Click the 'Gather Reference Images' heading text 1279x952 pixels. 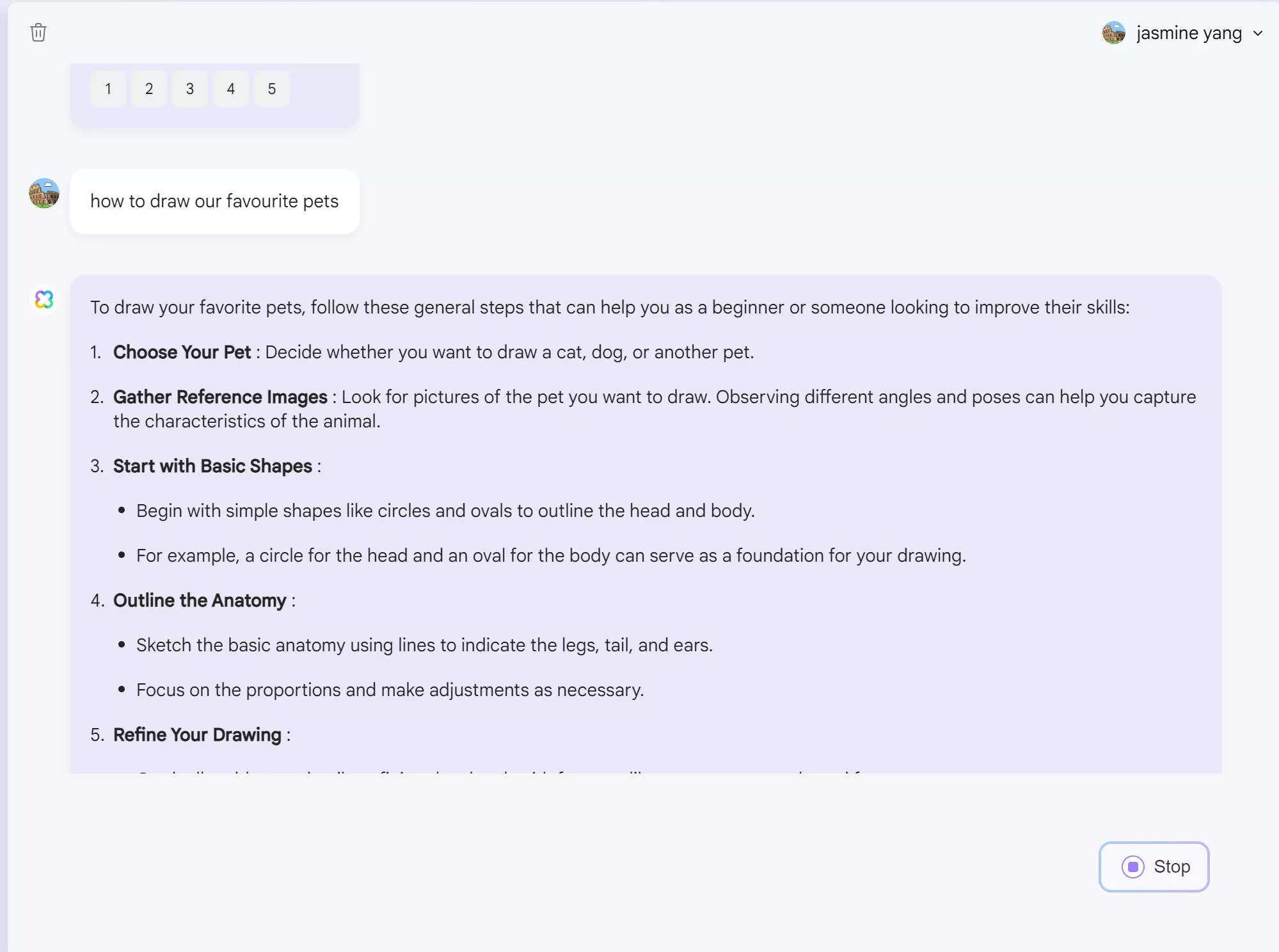coord(220,397)
